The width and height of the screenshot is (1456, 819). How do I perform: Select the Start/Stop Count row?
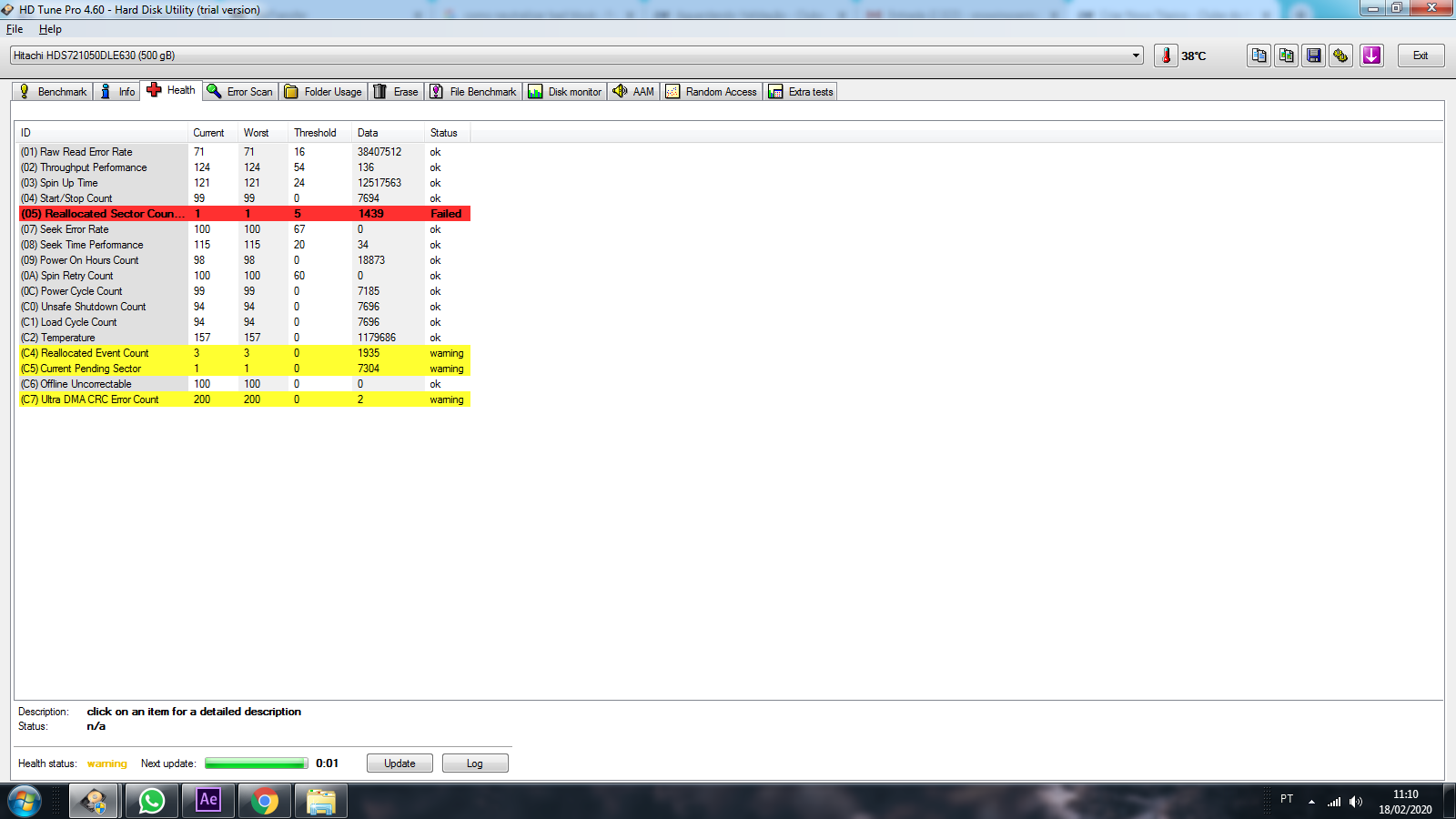click(245, 198)
